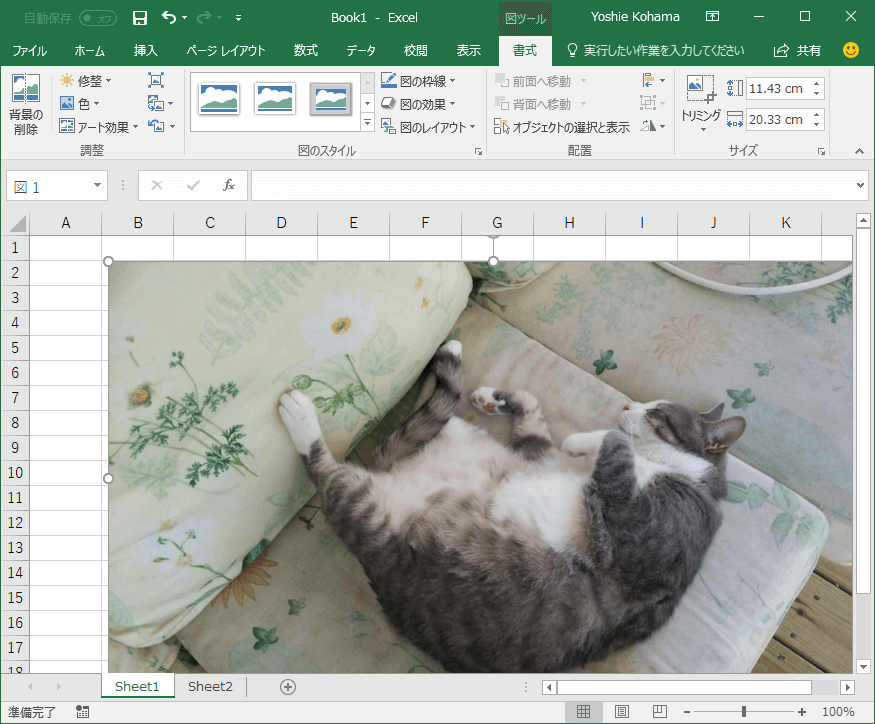Open 図のスタイル dialog launcher
The height and width of the screenshot is (724, 875).
[478, 151]
